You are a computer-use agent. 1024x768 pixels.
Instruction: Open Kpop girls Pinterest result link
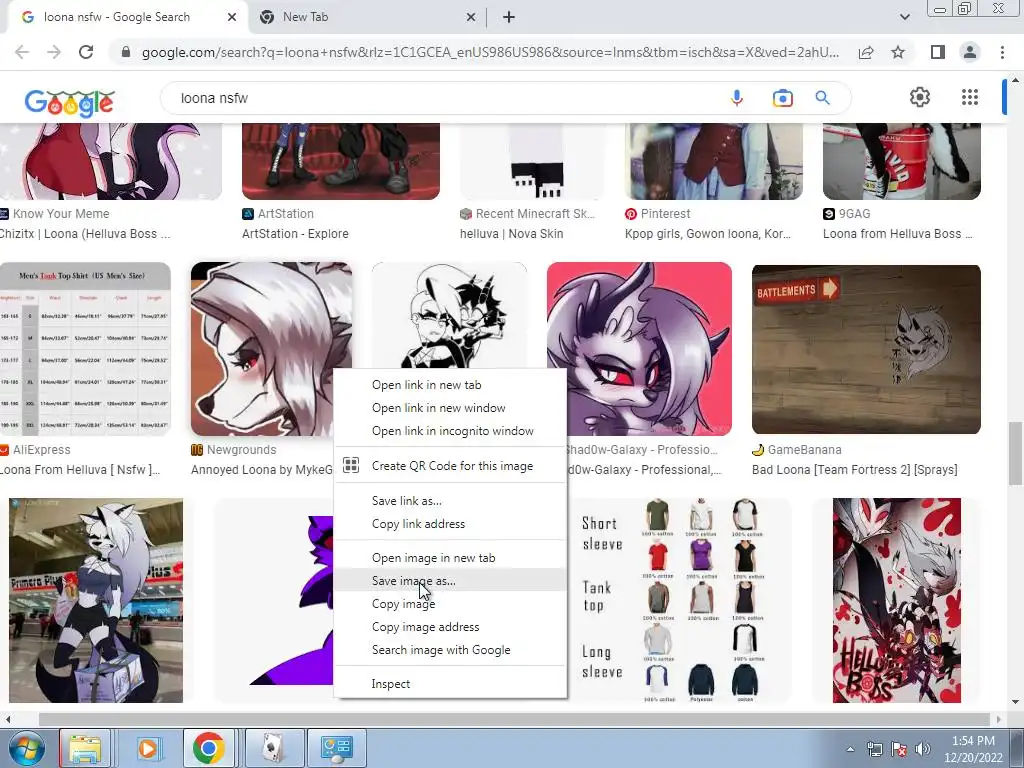(x=707, y=234)
